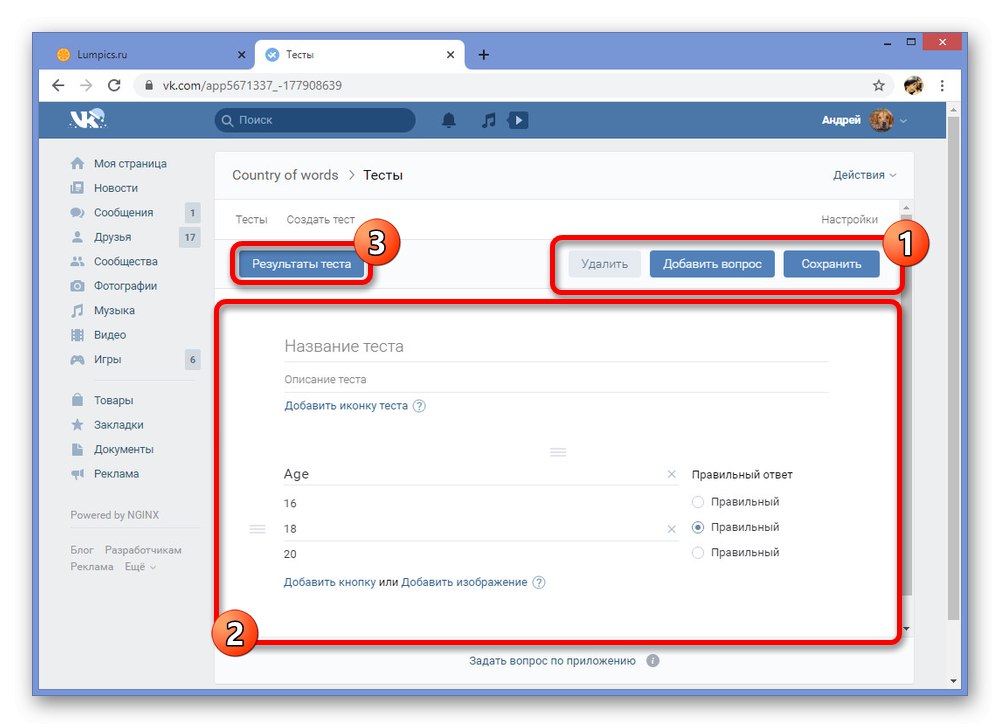Viewport: 1000px width, 728px height.
Task: Click info icon beside Задать вопрос по приложению
Action: (652, 661)
